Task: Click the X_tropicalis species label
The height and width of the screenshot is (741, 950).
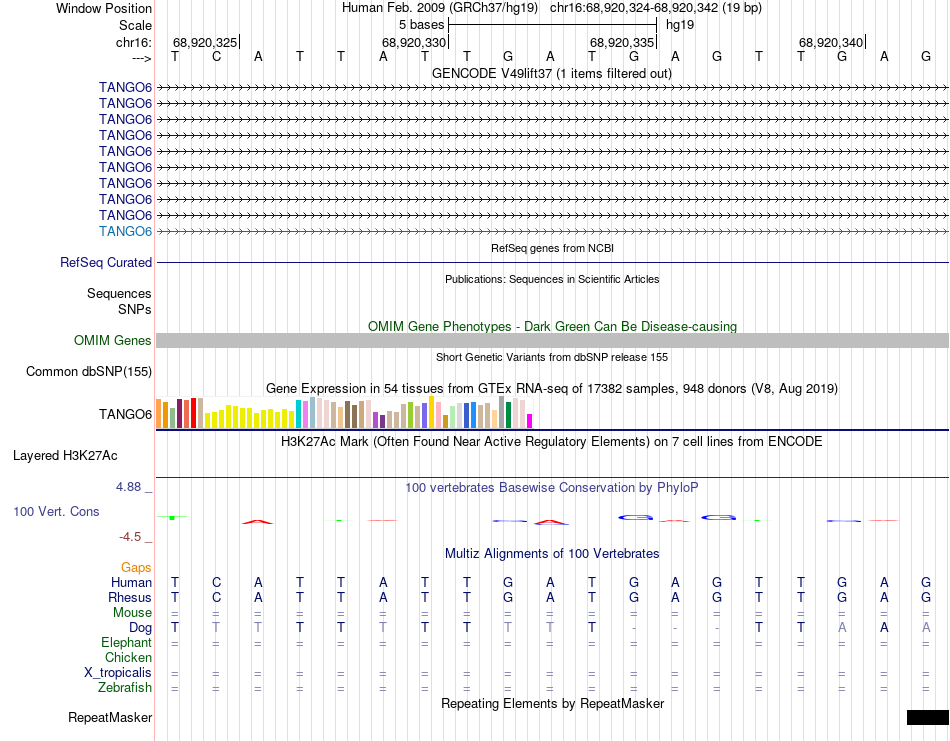Action: click(x=118, y=673)
